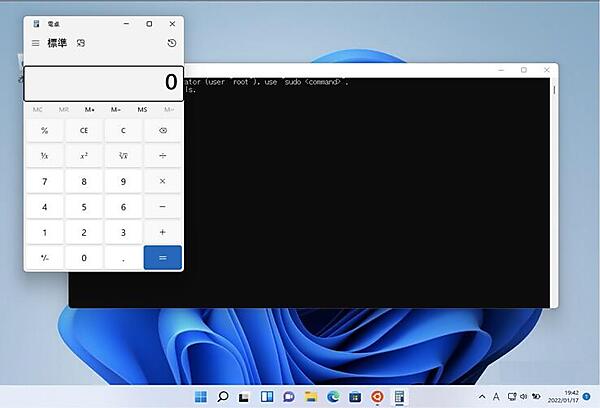Open Microsoft Store from the taskbar
The width and height of the screenshot is (600, 408).
click(x=355, y=397)
